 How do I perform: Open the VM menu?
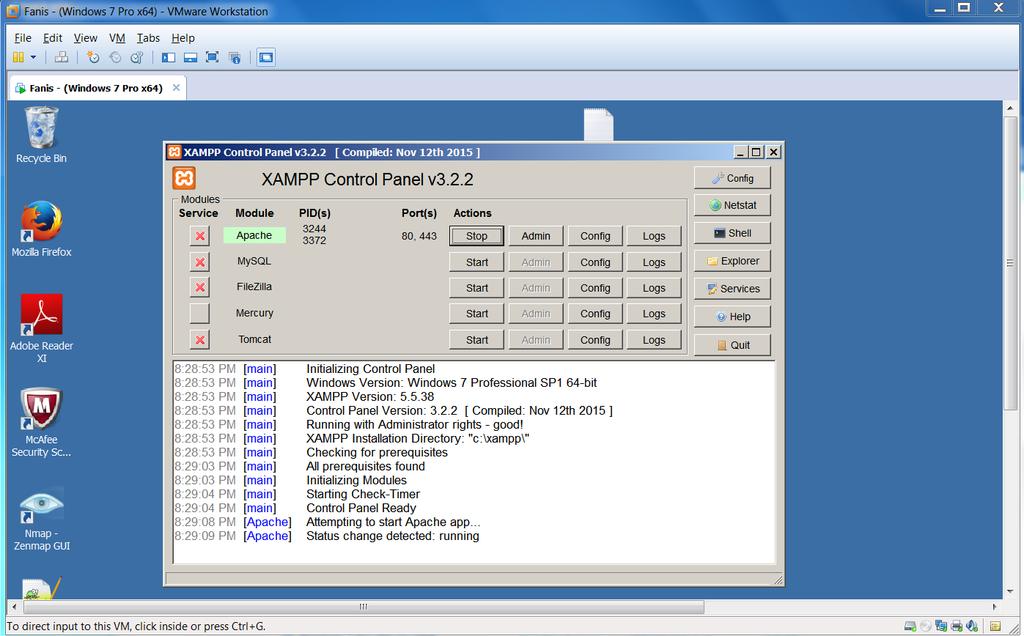[117, 38]
